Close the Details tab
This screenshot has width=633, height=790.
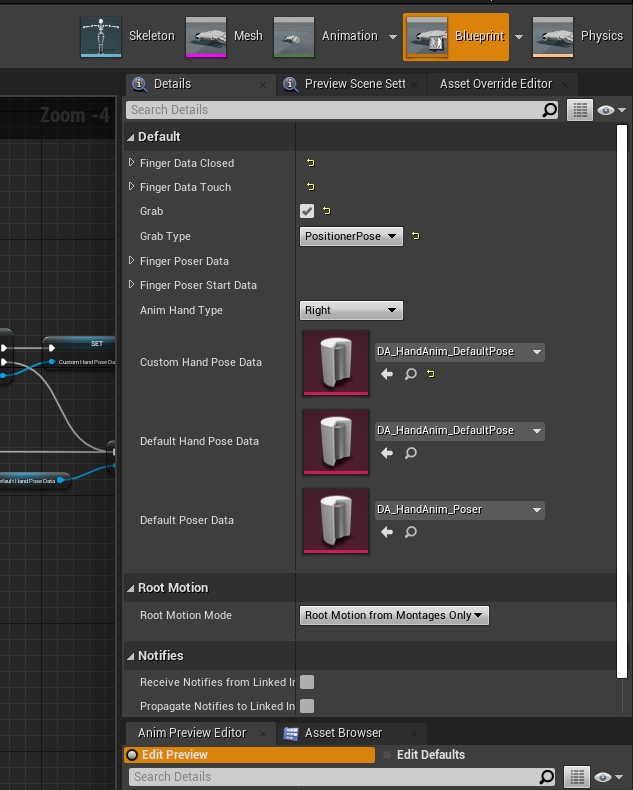[x=263, y=85]
